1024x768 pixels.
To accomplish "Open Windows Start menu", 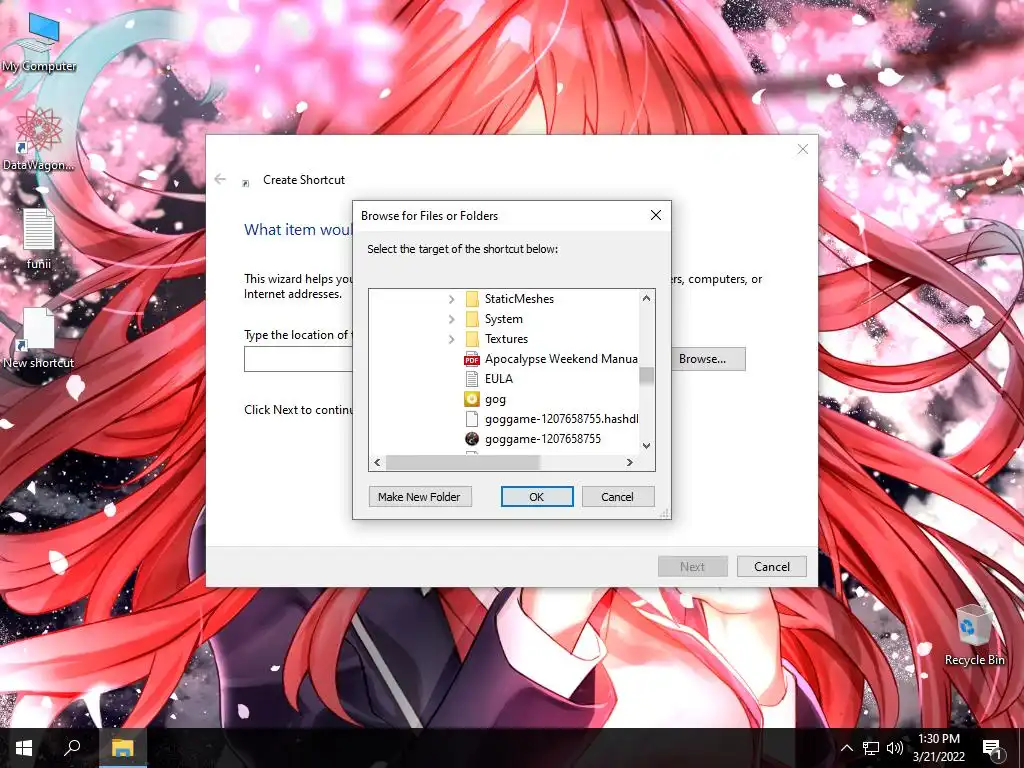I will pos(24,748).
